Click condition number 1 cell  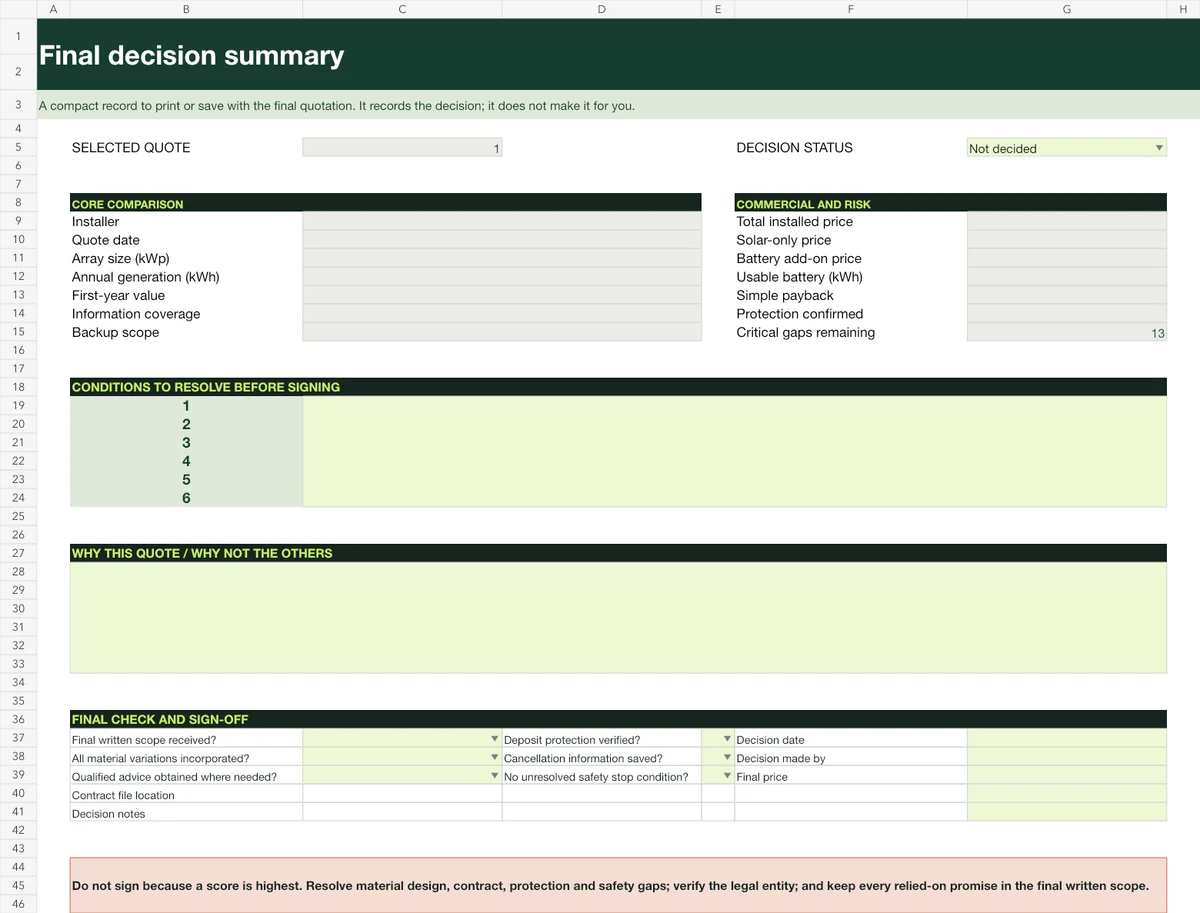(x=186, y=405)
